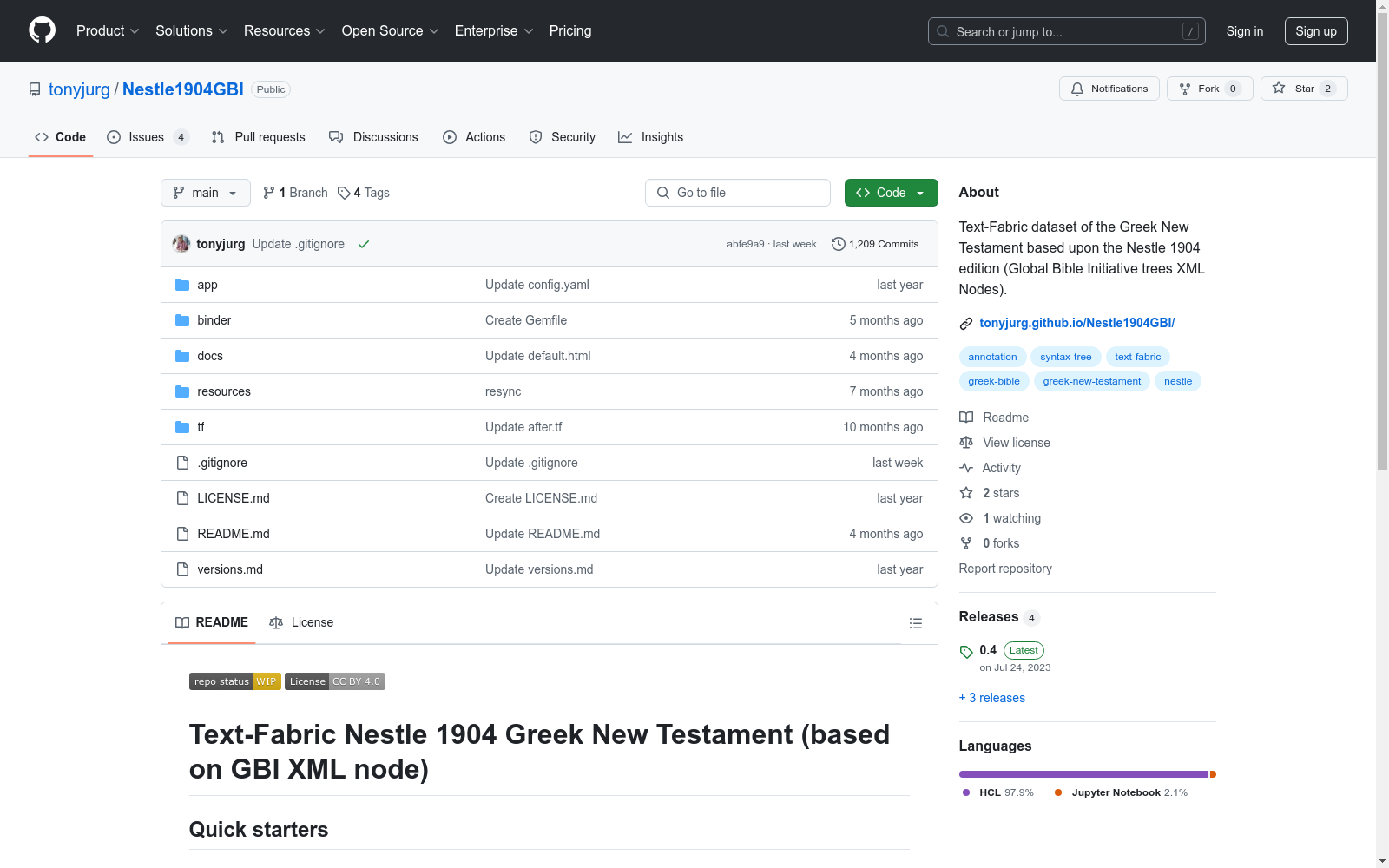Click the binder folder icon
This screenshot has height=868, width=1389.
click(x=182, y=320)
